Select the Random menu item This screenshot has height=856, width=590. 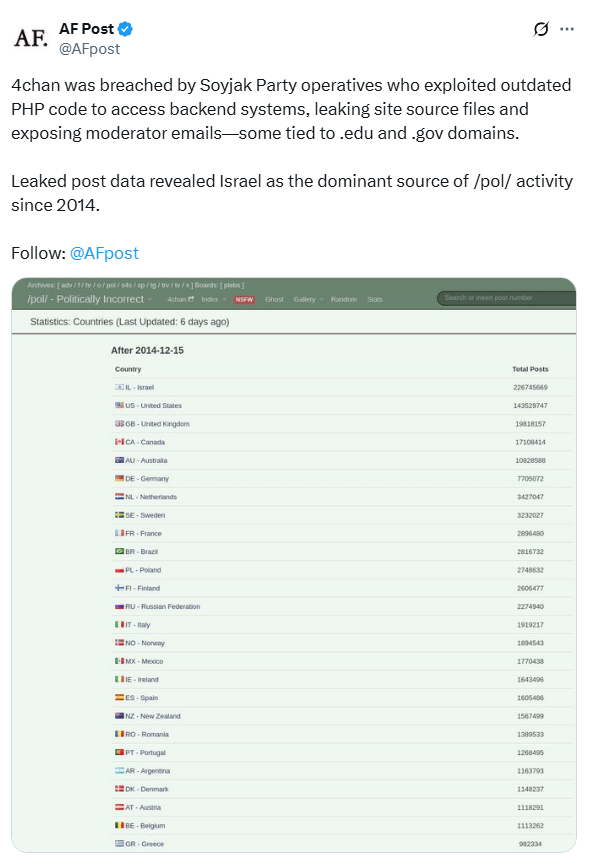[x=344, y=299]
